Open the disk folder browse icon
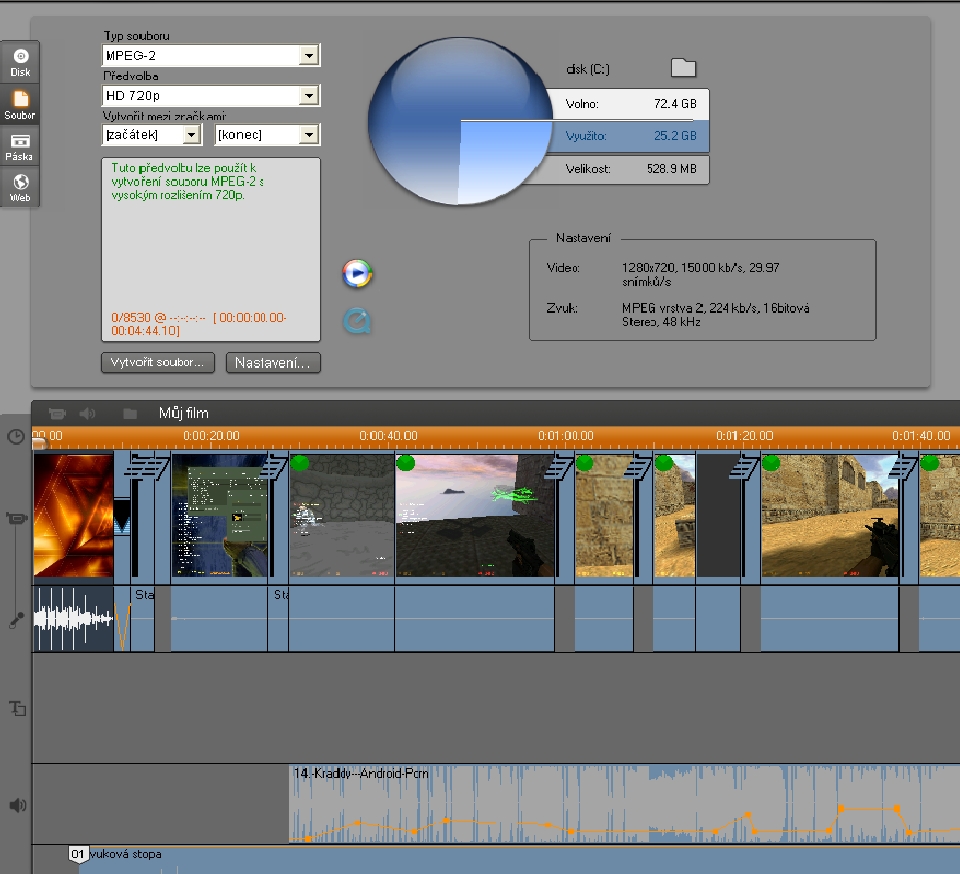This screenshot has width=960, height=874. coord(683,68)
